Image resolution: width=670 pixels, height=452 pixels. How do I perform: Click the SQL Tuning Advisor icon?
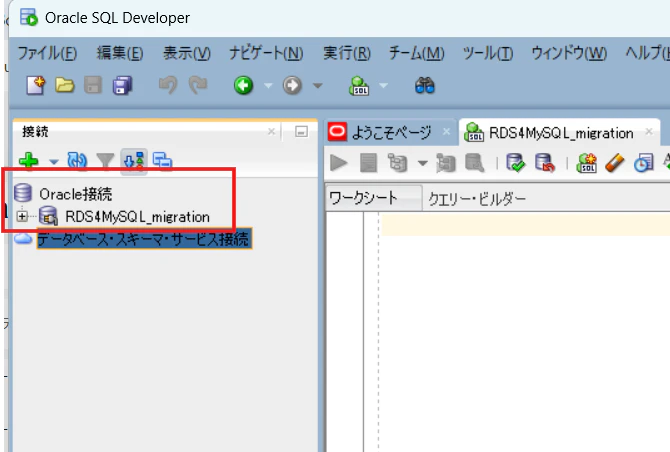[x=474, y=163]
